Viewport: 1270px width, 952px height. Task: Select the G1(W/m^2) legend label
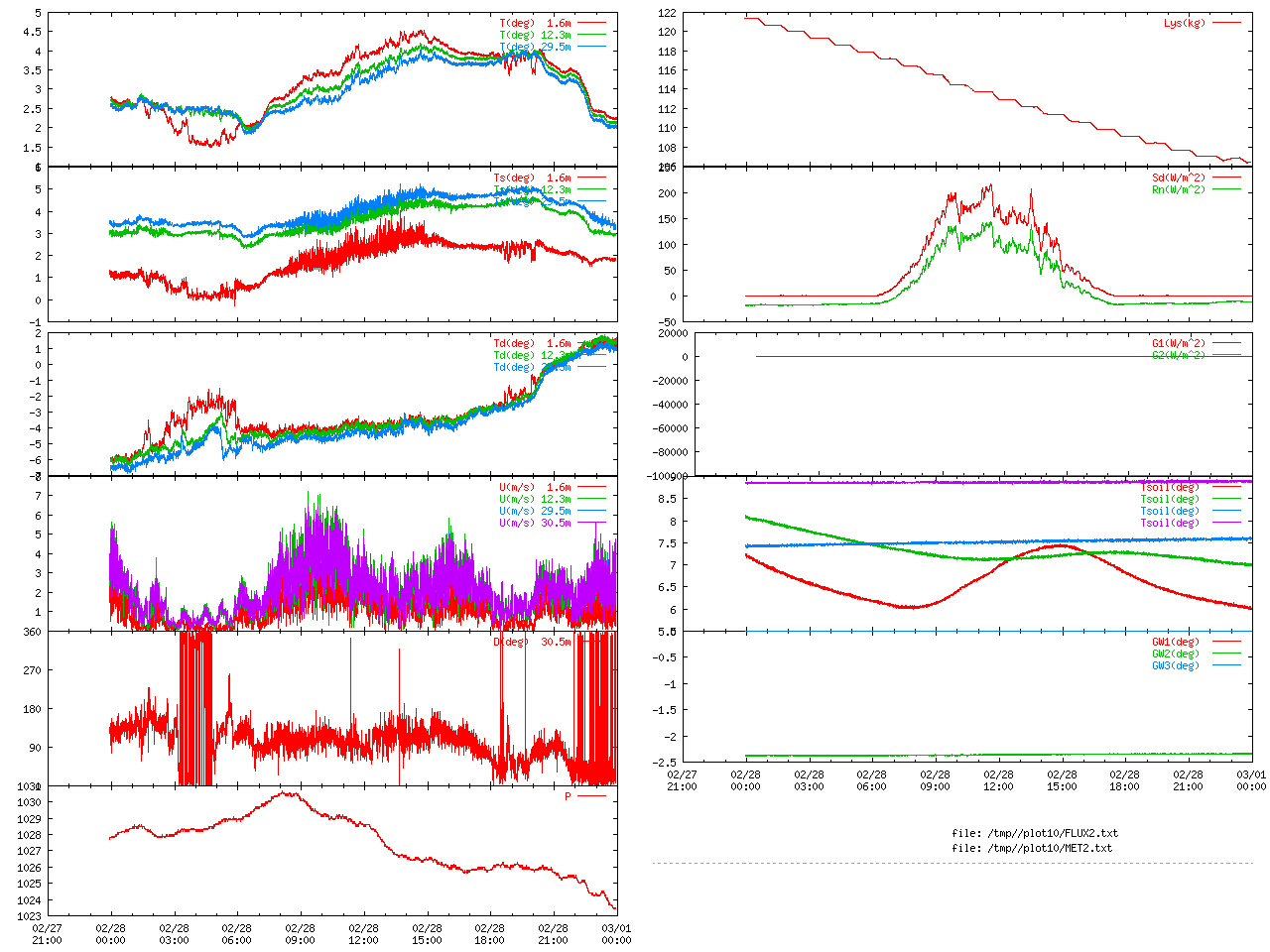1179,344
